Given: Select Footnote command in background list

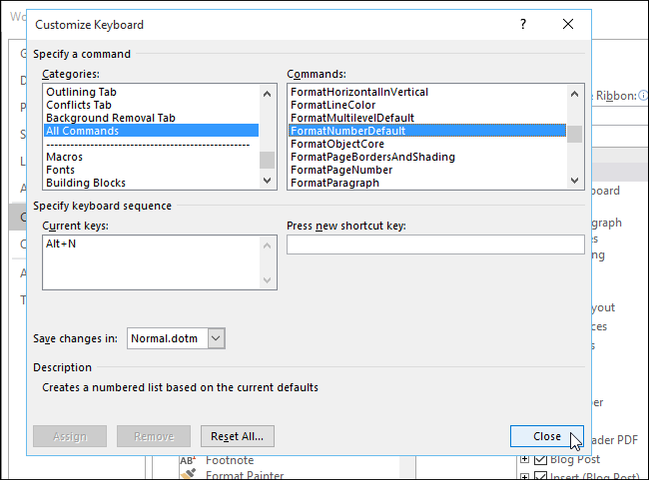Looking at the screenshot, I should click(230, 460).
